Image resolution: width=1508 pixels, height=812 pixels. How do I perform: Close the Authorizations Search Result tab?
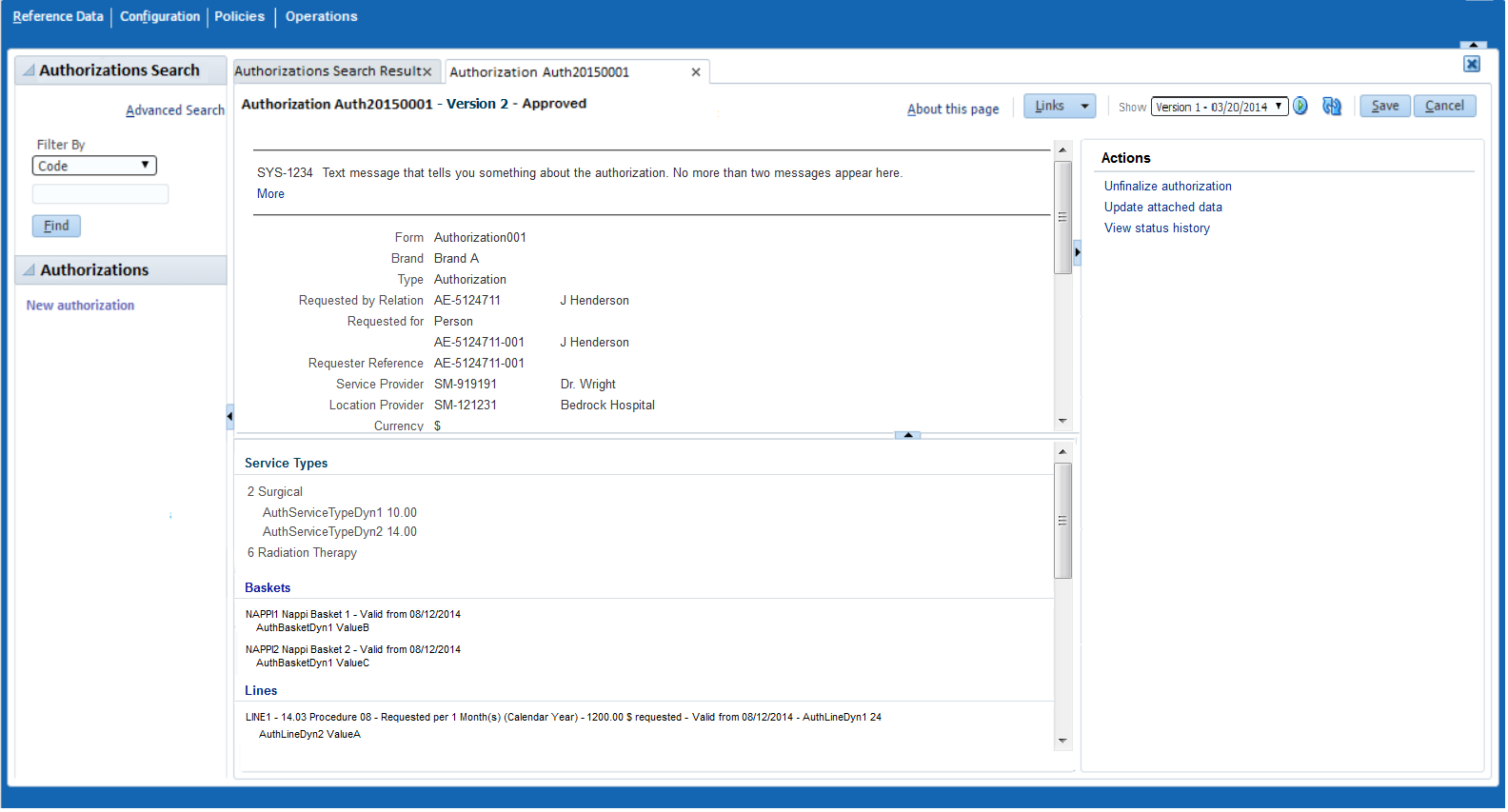click(x=427, y=71)
